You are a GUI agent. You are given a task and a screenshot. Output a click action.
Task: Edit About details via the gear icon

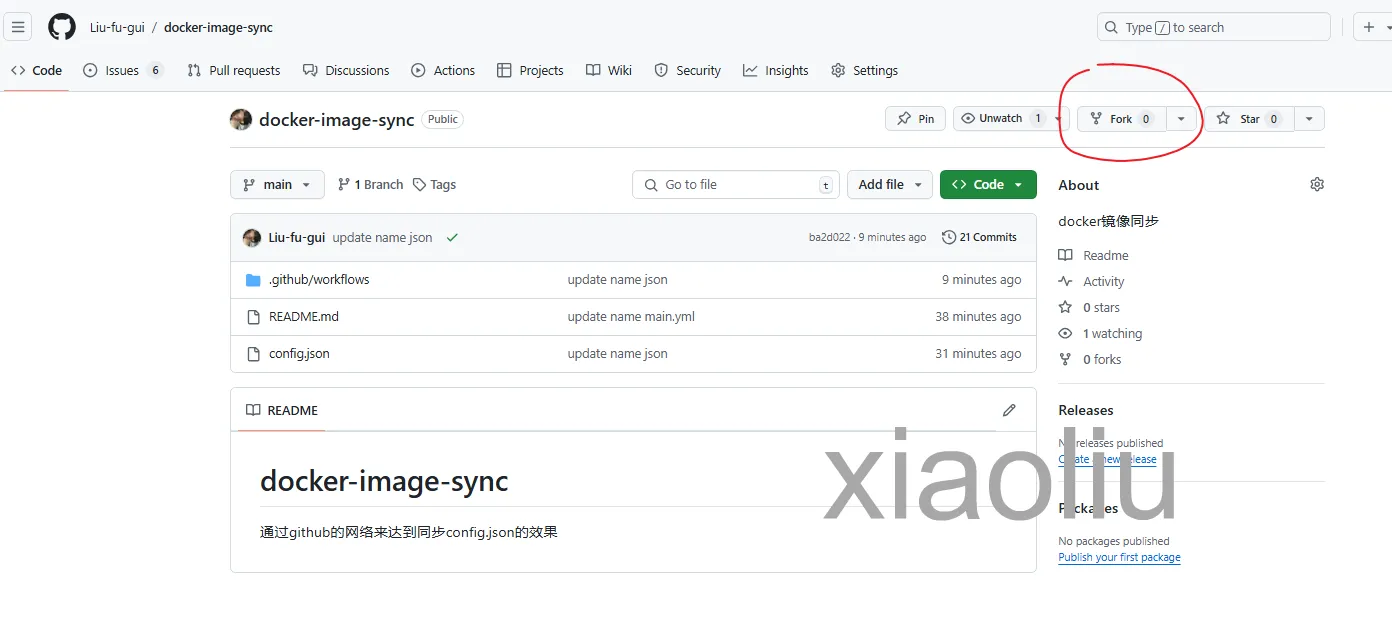coord(1317,184)
